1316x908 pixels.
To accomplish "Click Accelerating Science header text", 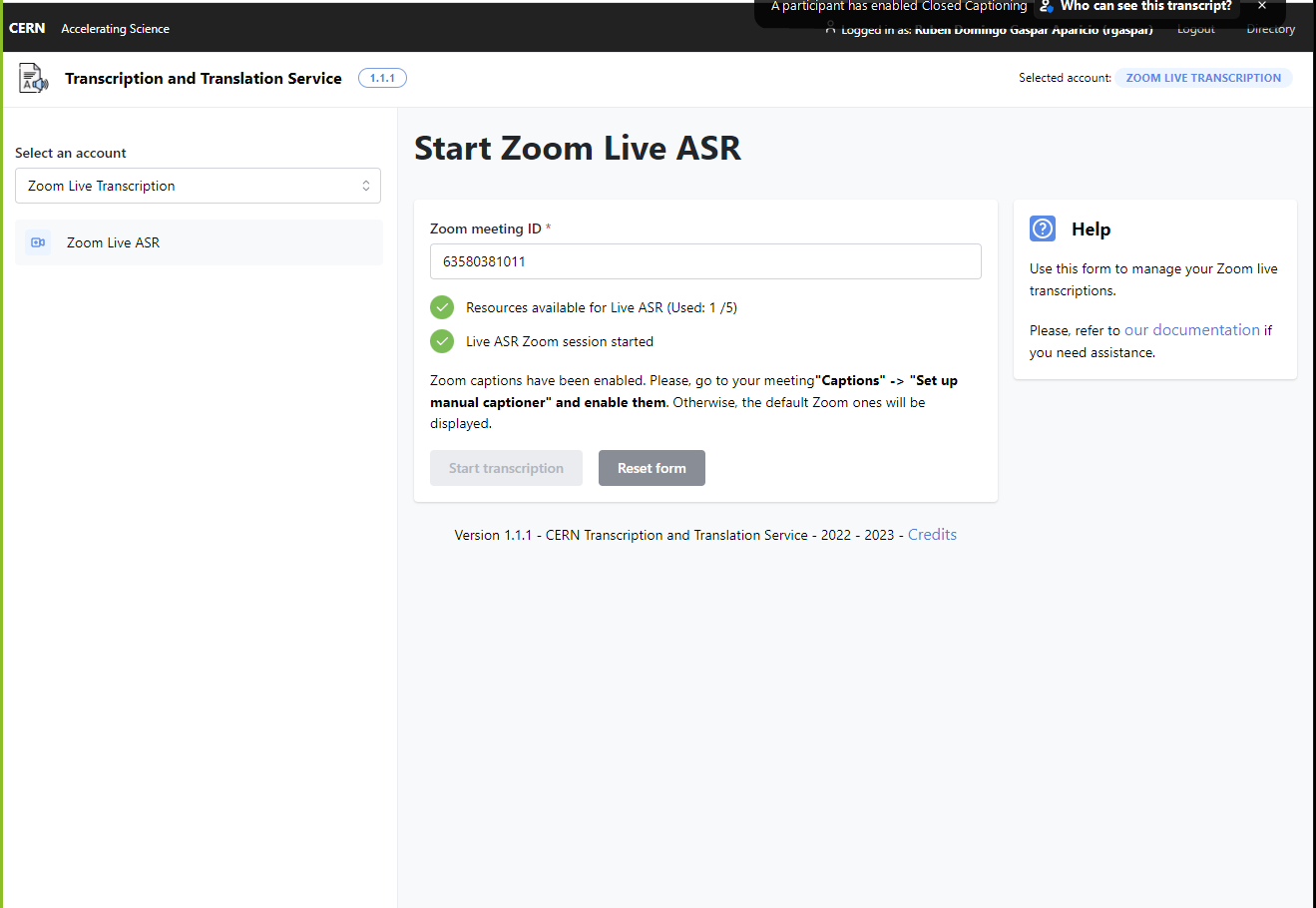I will [115, 29].
